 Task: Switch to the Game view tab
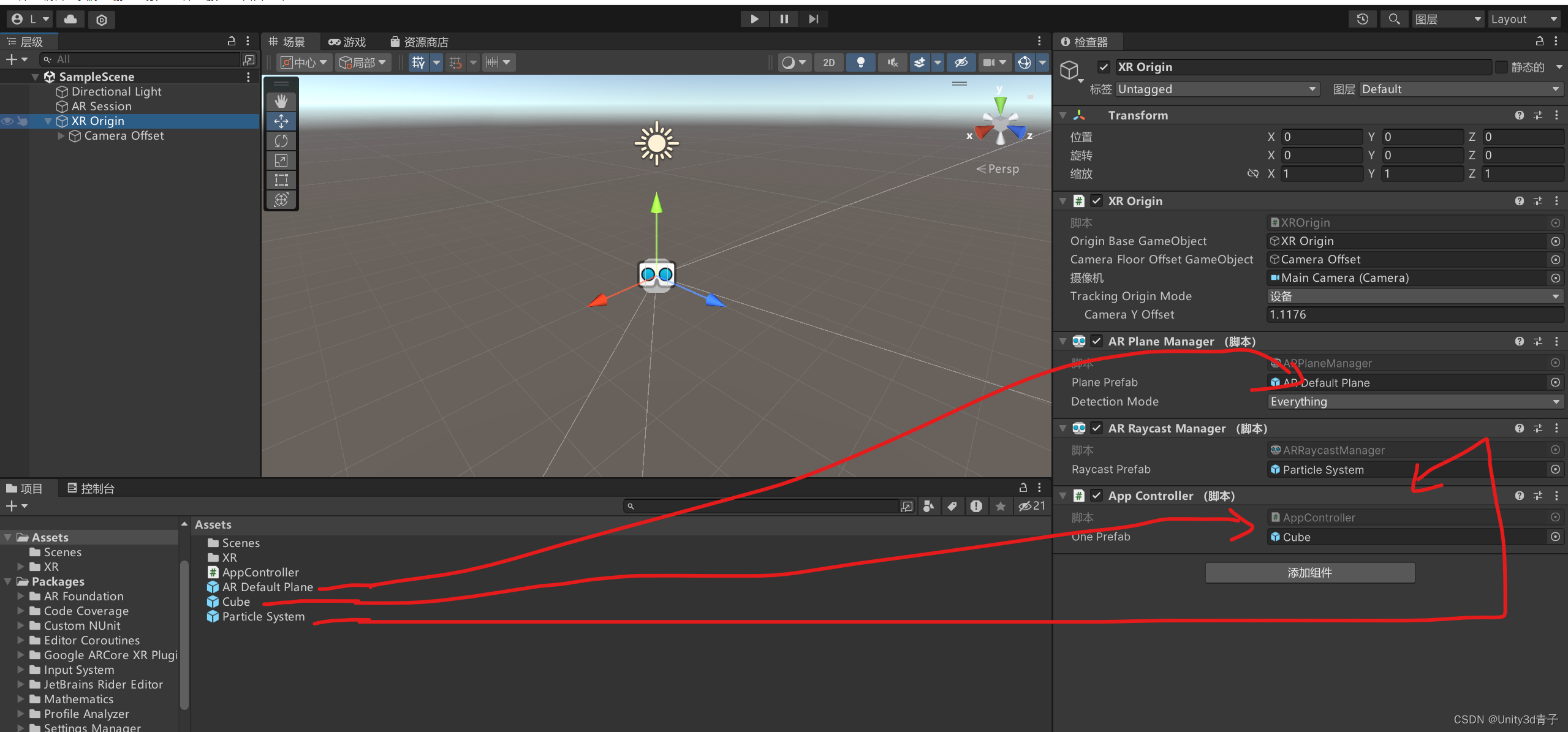coord(347,42)
